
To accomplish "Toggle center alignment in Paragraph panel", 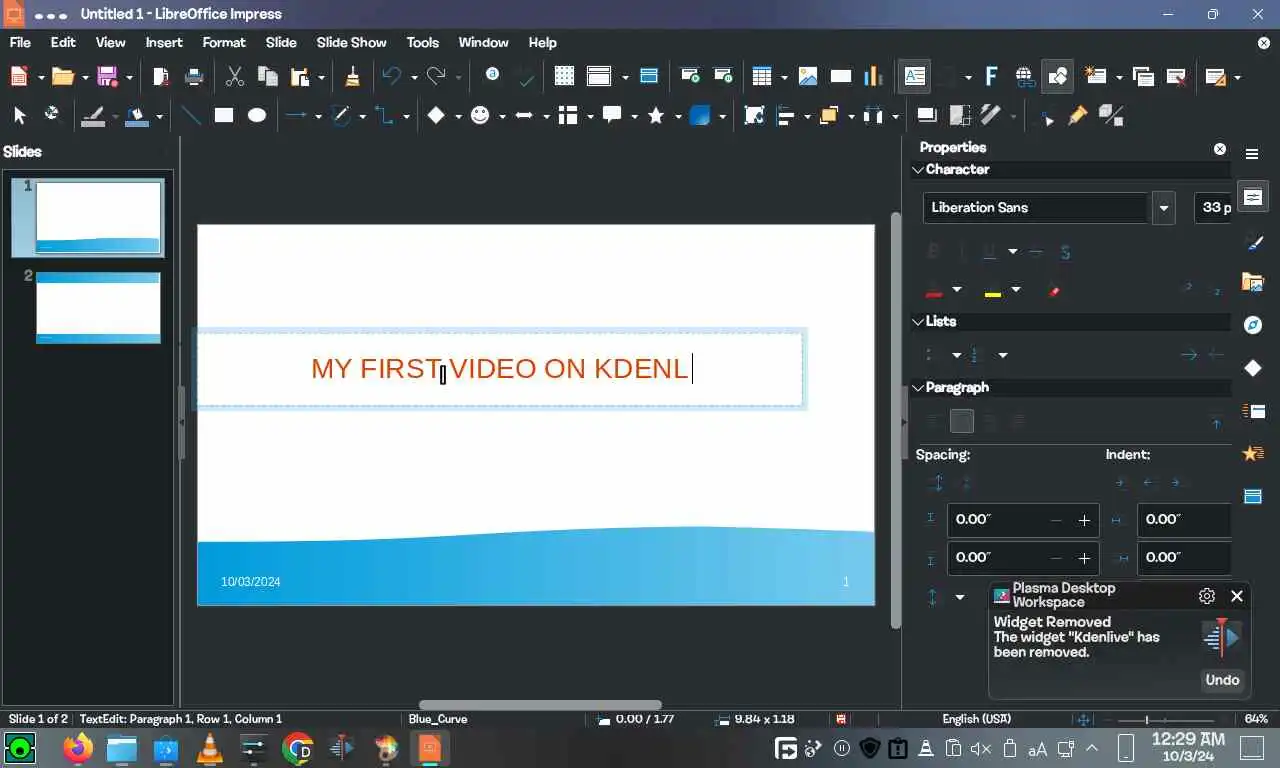I will click(962, 421).
